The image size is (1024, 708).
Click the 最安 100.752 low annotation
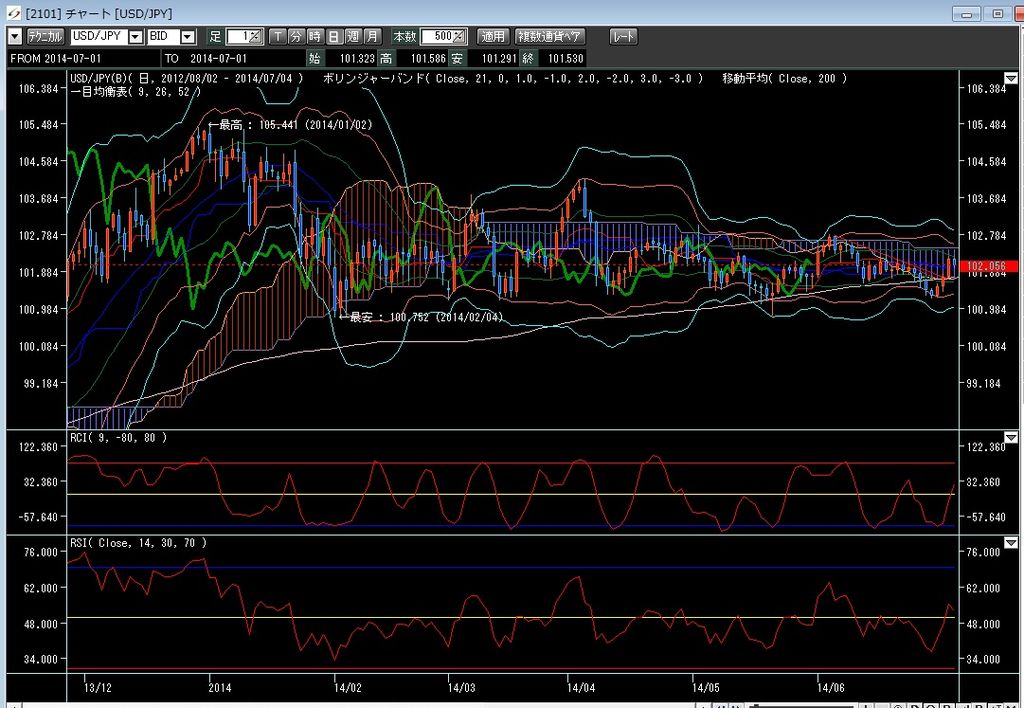click(x=422, y=317)
